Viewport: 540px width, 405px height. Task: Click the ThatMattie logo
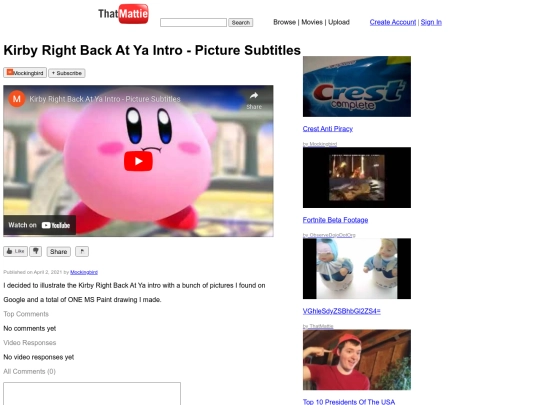[x=123, y=14]
